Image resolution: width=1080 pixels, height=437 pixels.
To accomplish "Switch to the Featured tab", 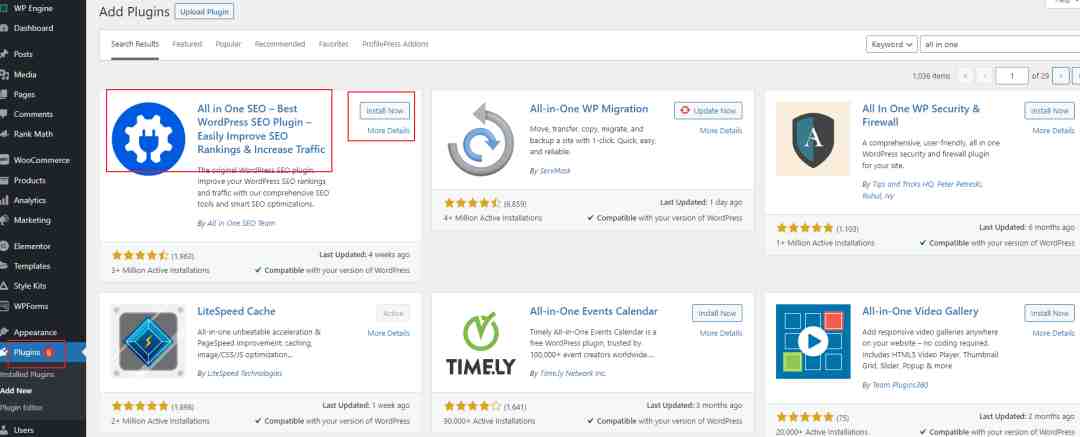I will [187, 44].
